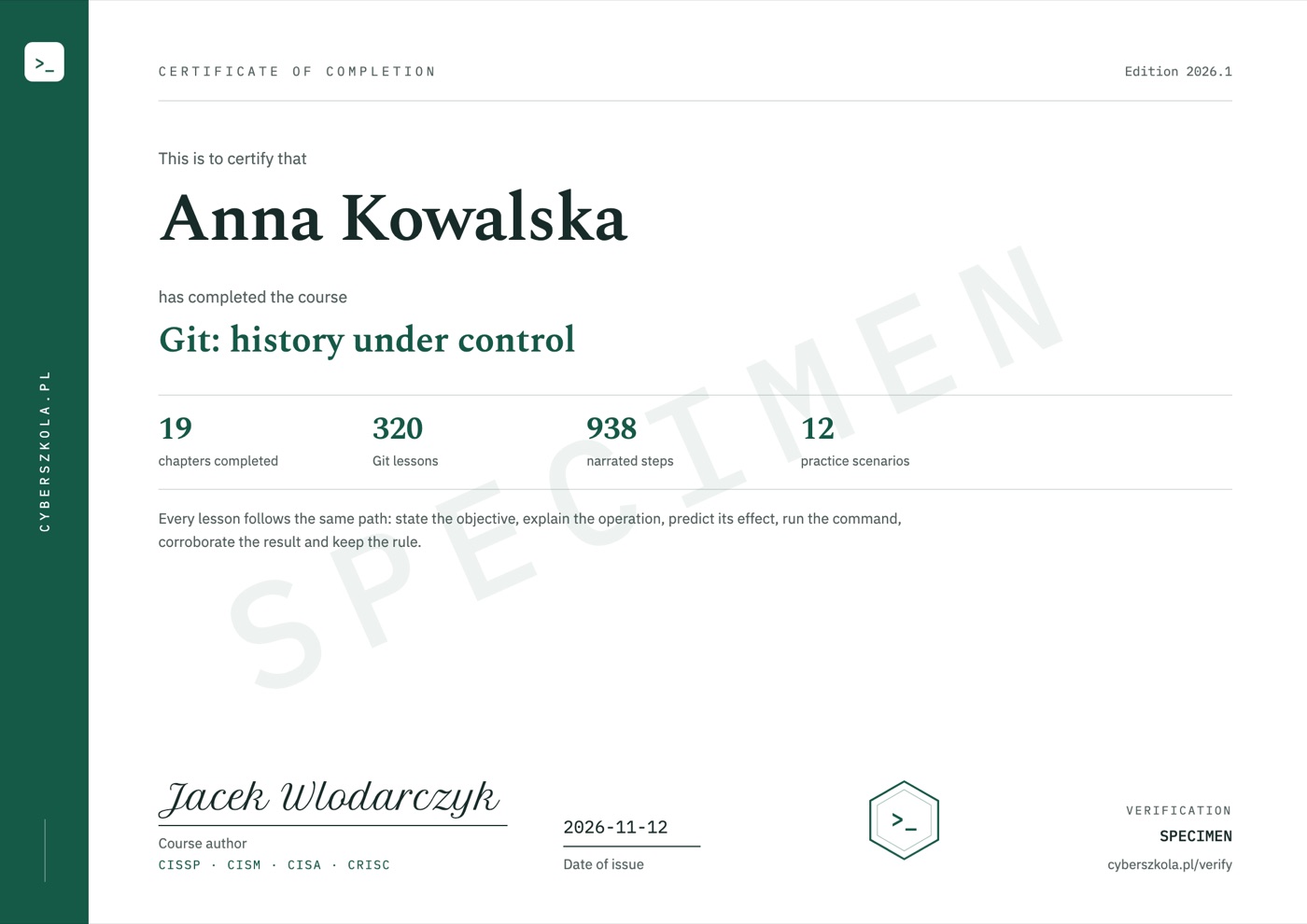Click the bold 'SPECIMEN' verification code

(x=1195, y=836)
